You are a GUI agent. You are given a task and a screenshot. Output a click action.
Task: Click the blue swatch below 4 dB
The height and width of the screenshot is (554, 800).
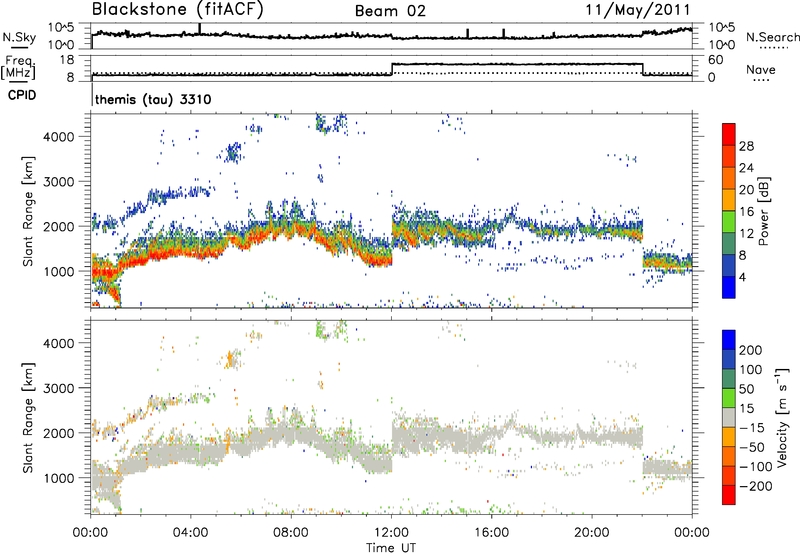click(x=729, y=287)
